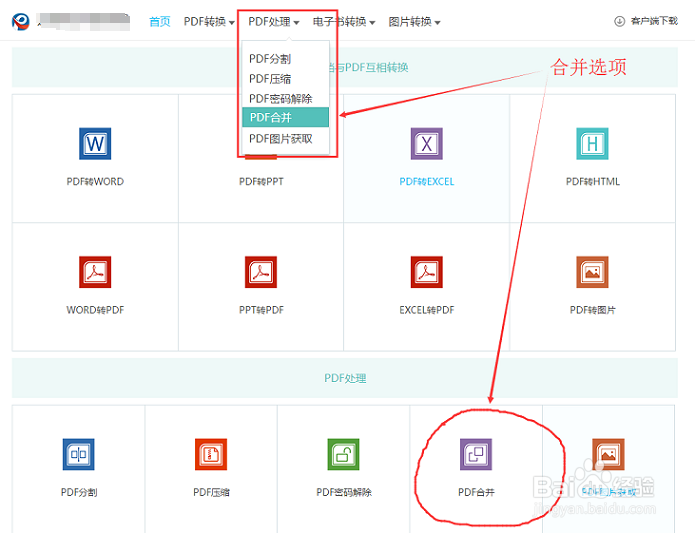This screenshot has width=695, height=533.
Task: Click the WORD转PDF label
Action: 95,310
